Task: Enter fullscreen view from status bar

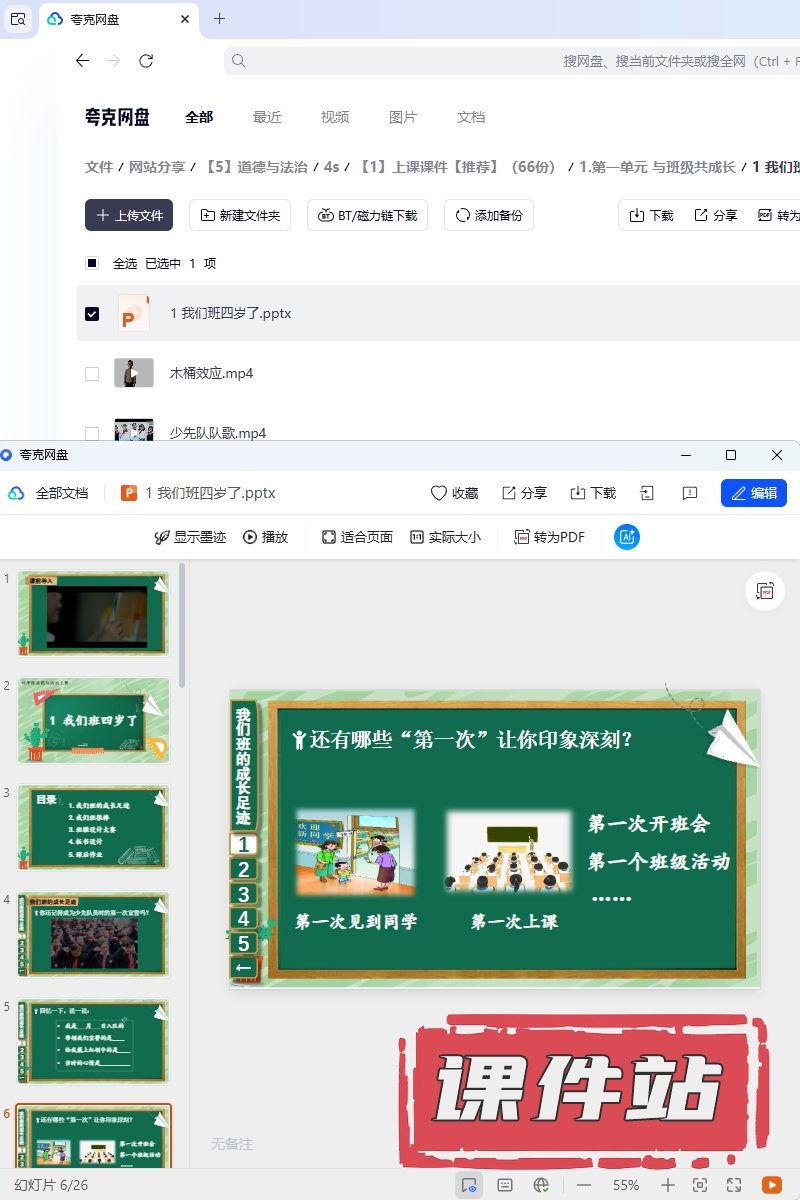Action: [x=734, y=1185]
